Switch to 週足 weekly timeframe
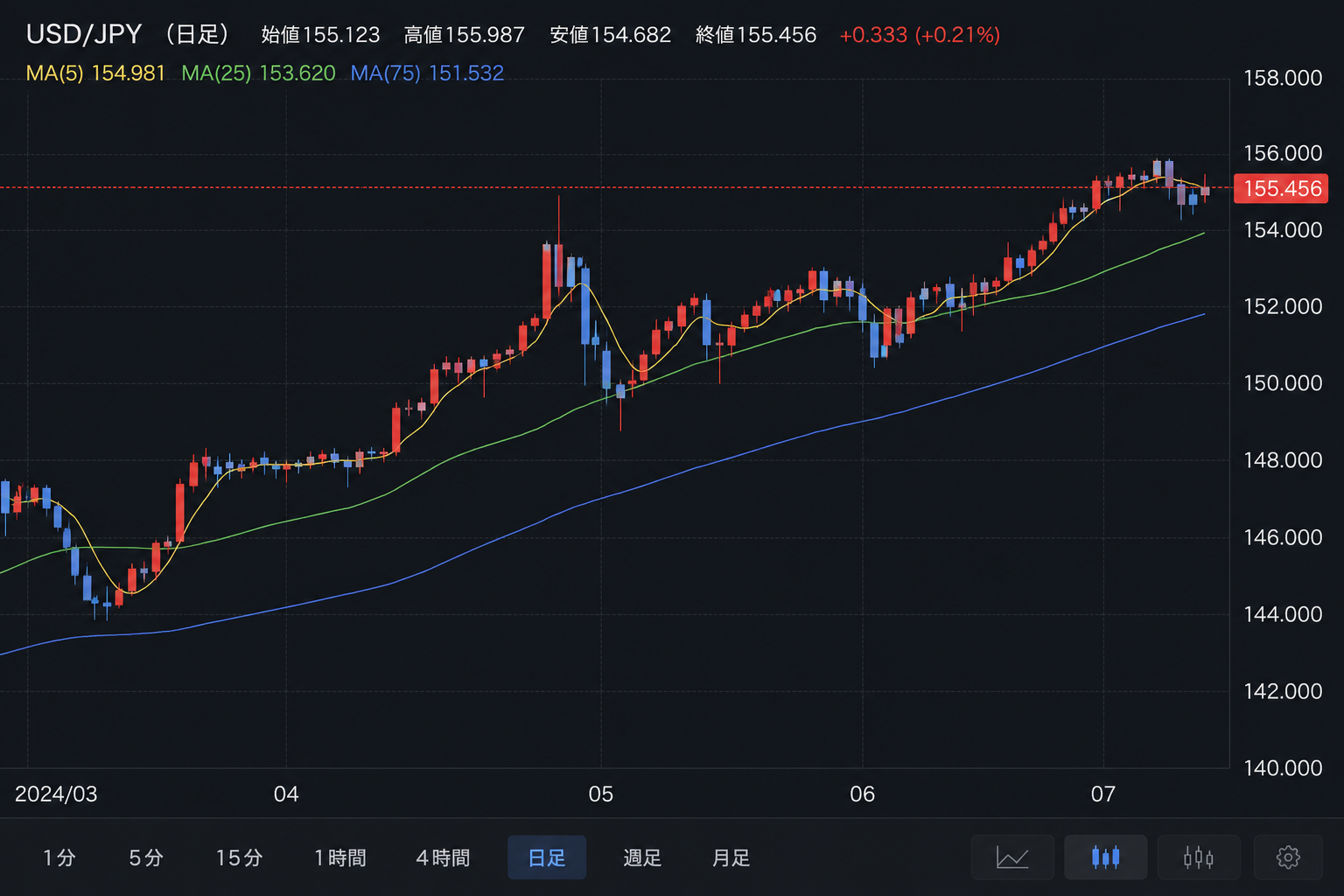The height and width of the screenshot is (896, 1344). 642,857
